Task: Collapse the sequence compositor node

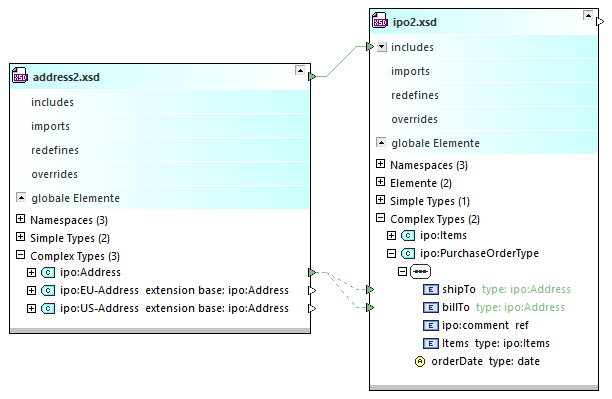Action: [402, 271]
